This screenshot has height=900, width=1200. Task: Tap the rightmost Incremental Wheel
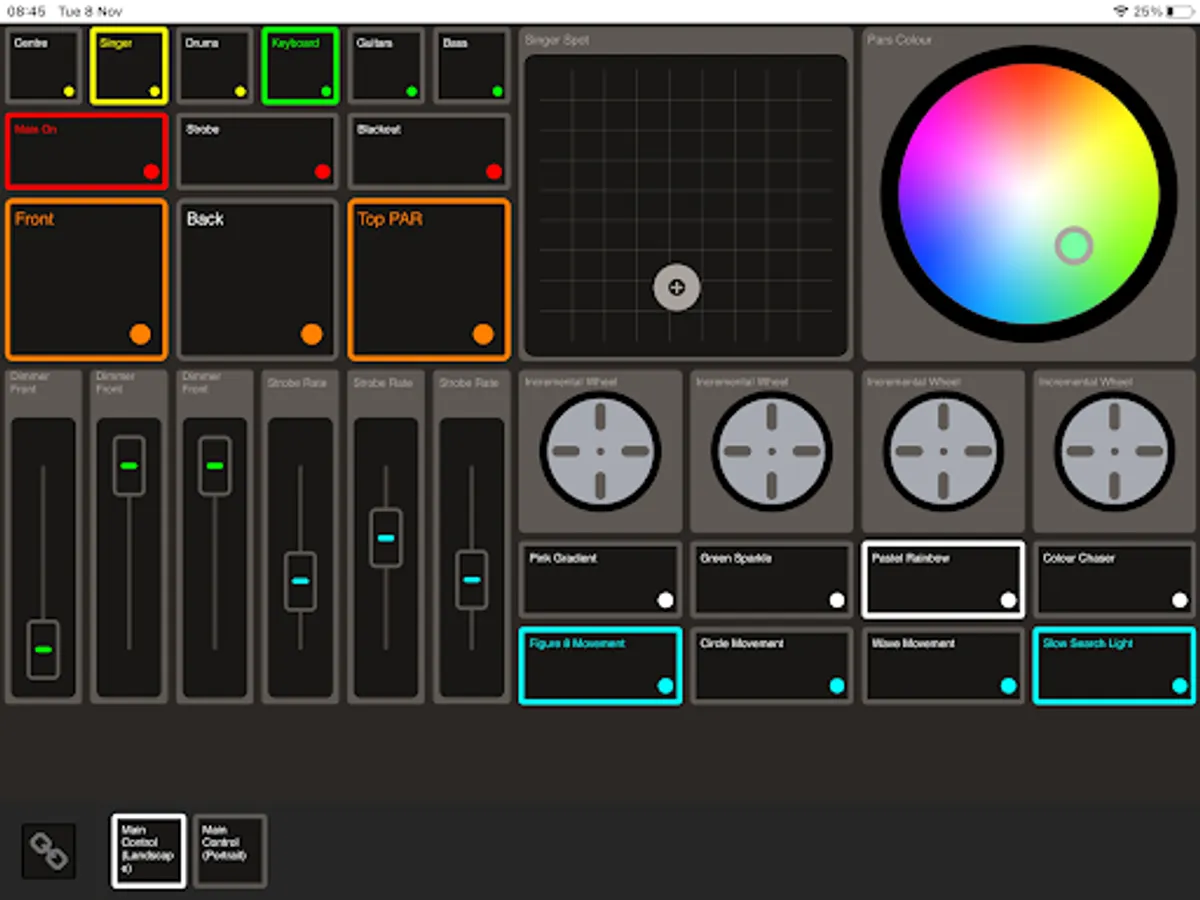1112,450
